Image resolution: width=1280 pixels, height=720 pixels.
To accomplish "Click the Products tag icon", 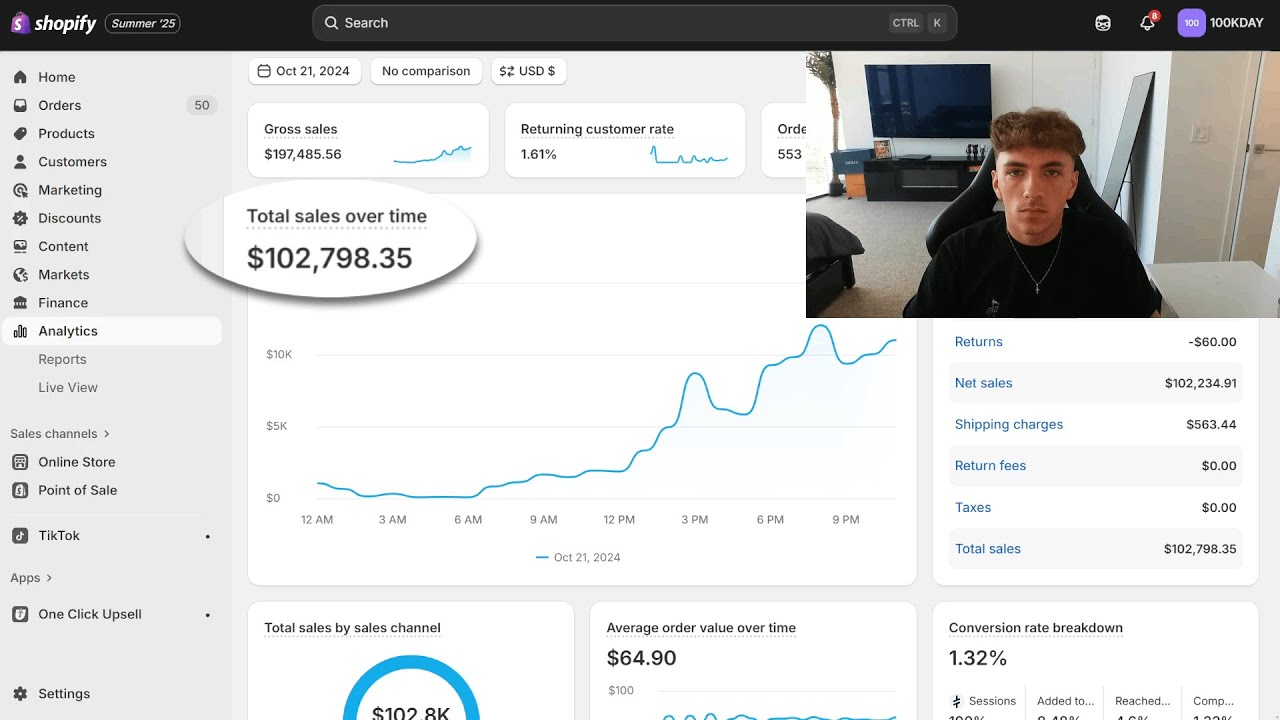I will pyautogui.click(x=20, y=133).
